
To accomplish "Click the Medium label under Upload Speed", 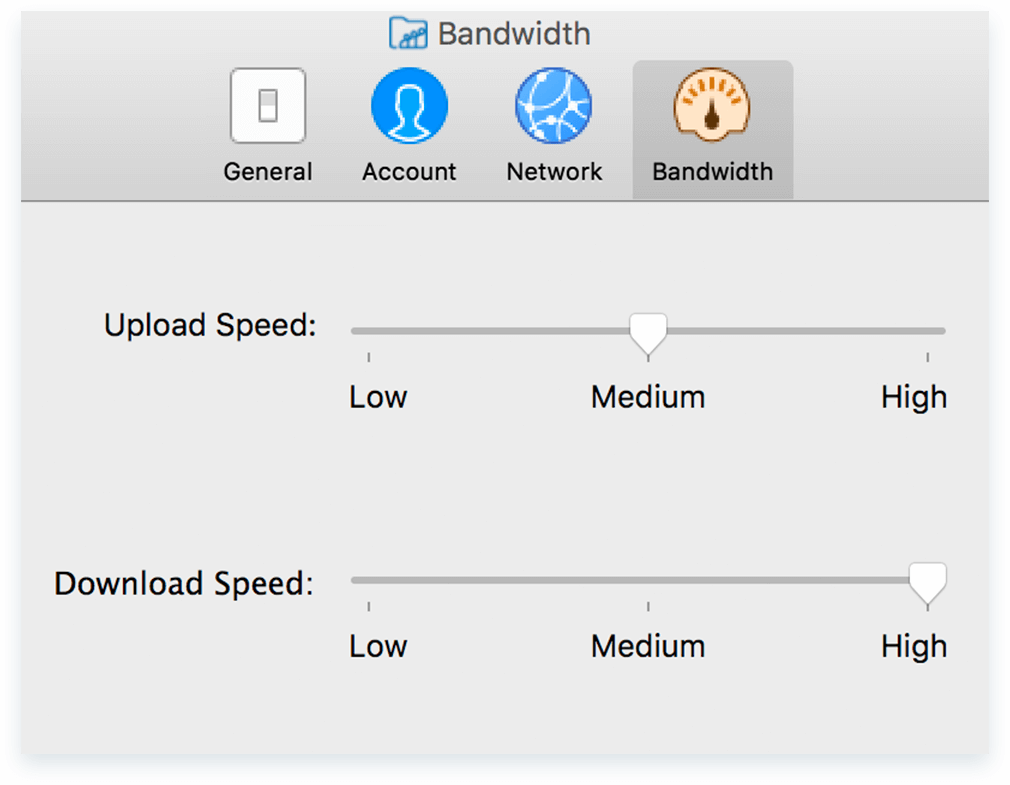I will click(648, 397).
